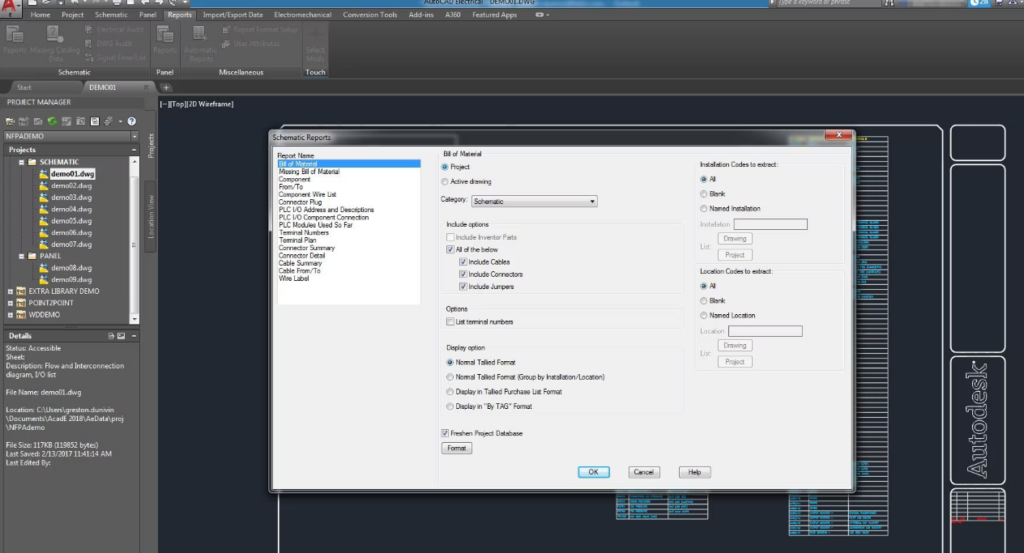Toggle Include Cables checkbox
The width and height of the screenshot is (1024, 553).
463,262
